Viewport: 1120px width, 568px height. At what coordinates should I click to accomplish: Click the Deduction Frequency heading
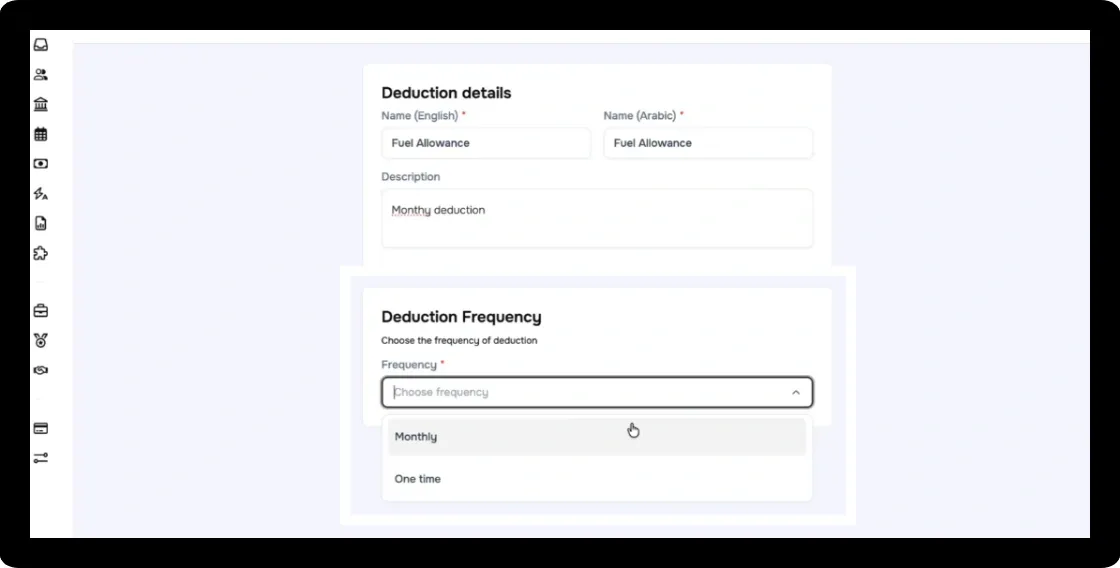click(x=461, y=317)
